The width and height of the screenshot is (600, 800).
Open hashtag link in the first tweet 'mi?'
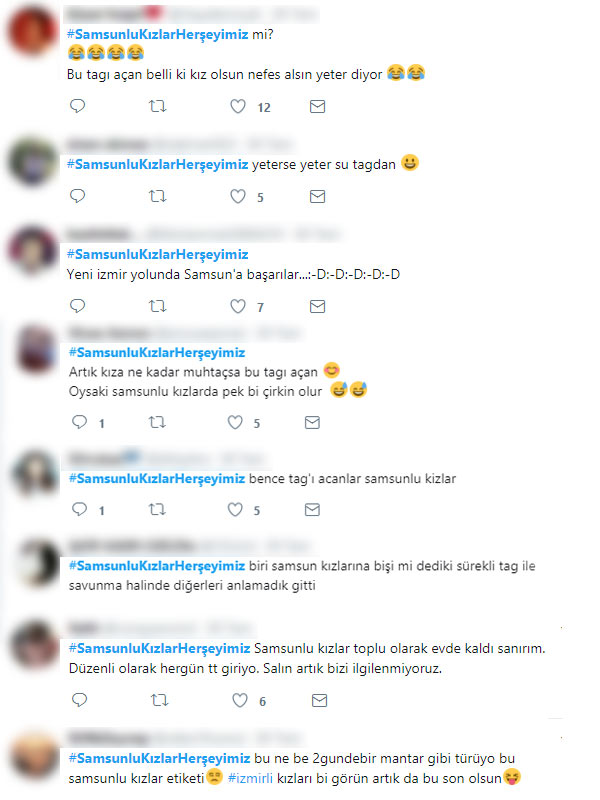pos(158,35)
